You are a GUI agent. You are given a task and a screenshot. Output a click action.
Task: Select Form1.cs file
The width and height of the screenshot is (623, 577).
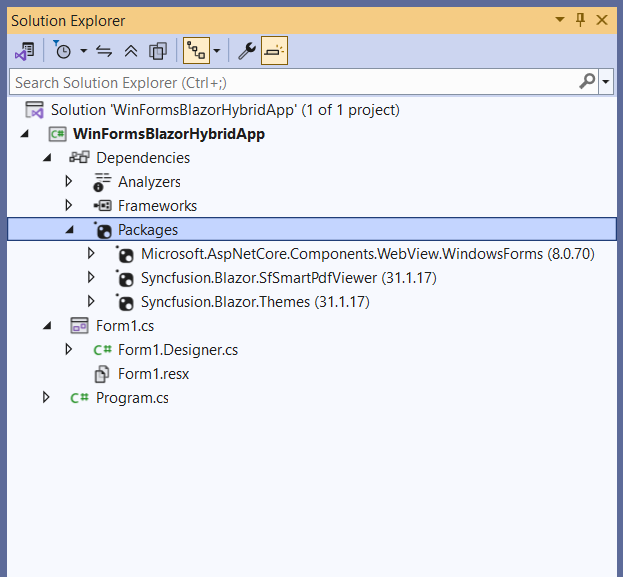coord(125,326)
